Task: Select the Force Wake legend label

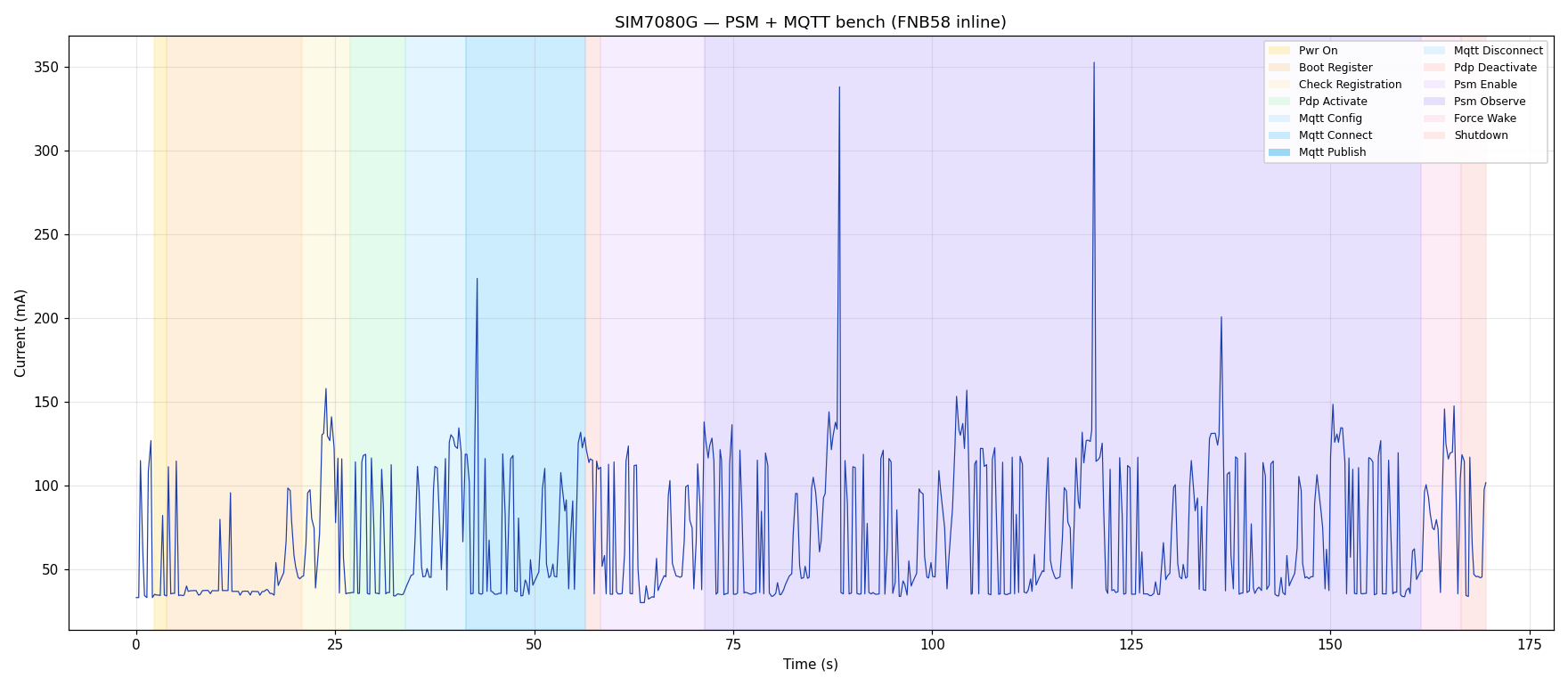Action: click(x=1484, y=118)
